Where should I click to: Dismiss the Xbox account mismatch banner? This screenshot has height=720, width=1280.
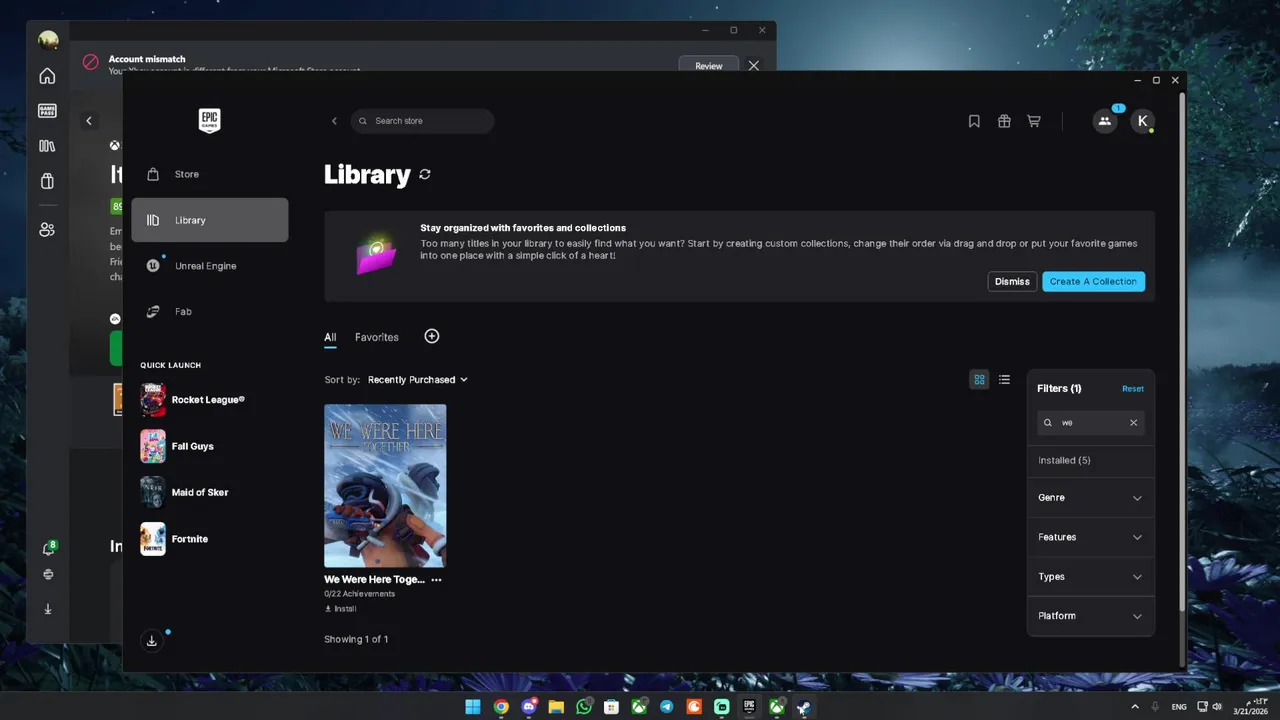click(754, 66)
